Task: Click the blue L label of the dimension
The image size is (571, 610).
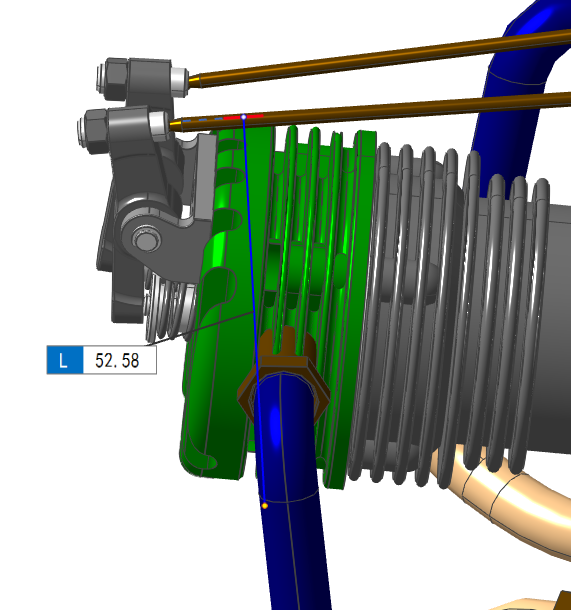Action: coord(65,360)
